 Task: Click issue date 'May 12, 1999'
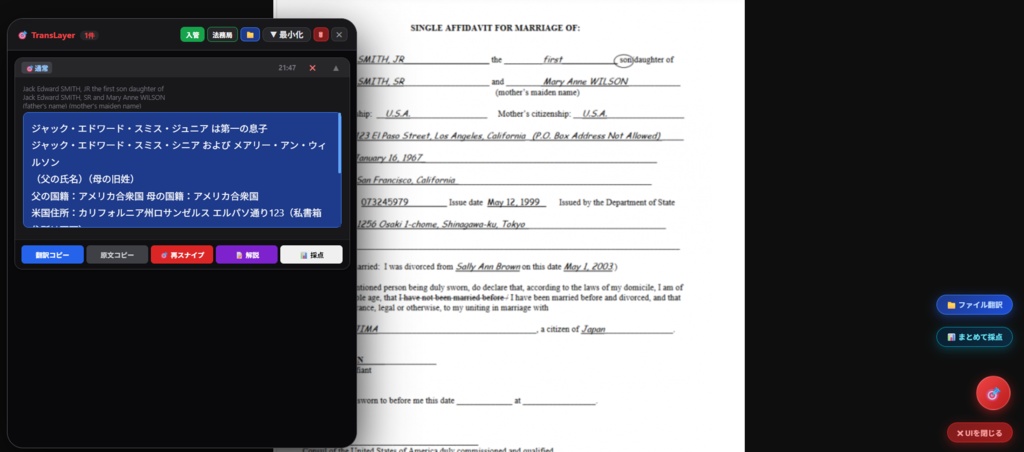[x=513, y=202]
